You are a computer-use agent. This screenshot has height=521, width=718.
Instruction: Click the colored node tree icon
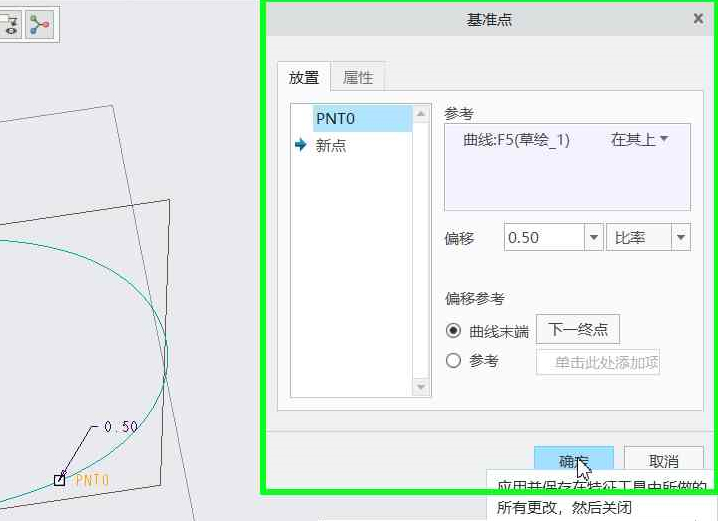(40, 25)
